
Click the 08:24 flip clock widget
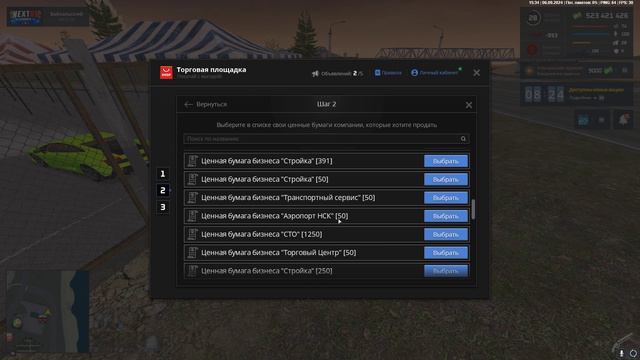544,95
